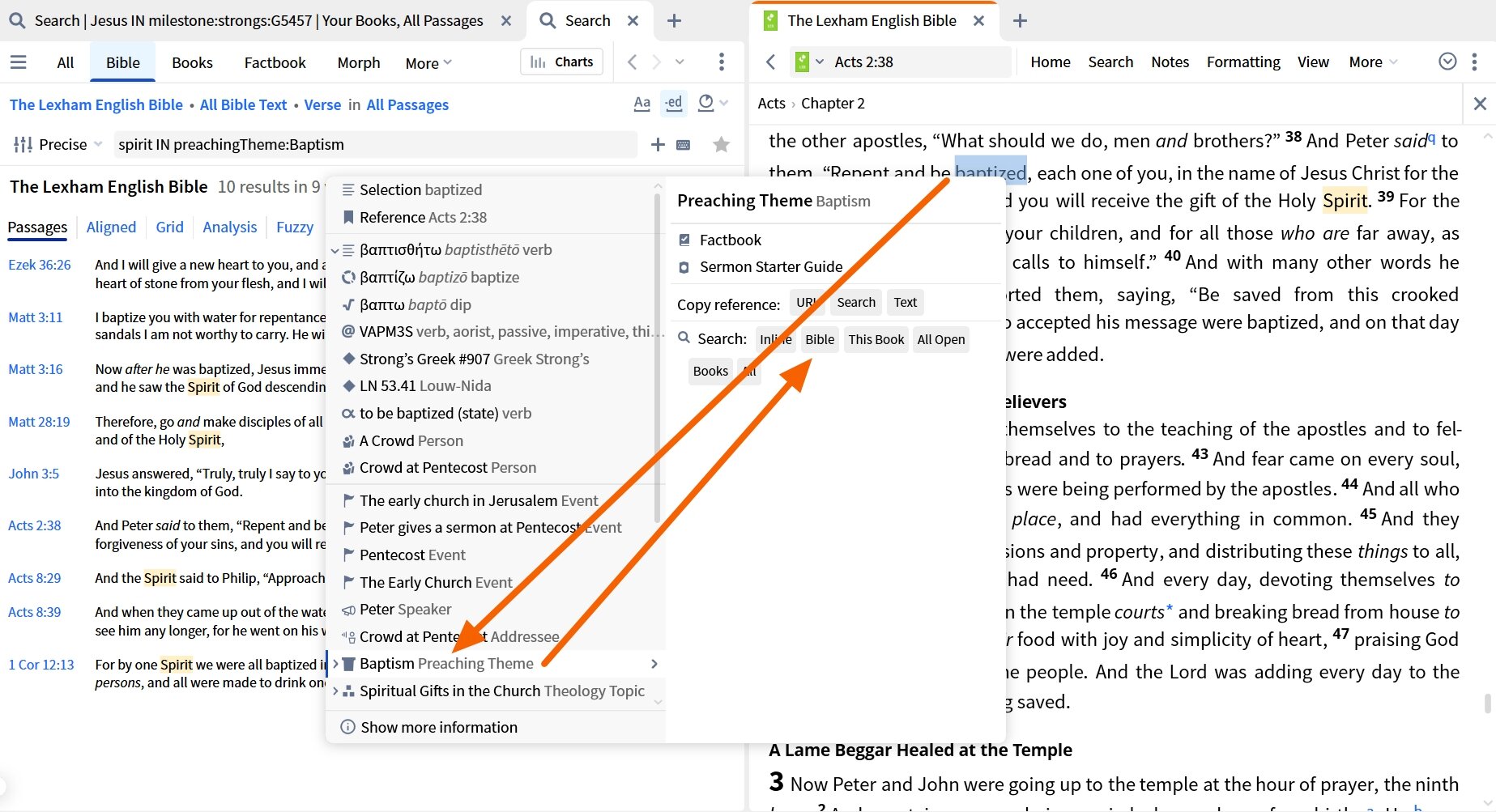The height and width of the screenshot is (812, 1496).
Task: Open new tab in Bible panel
Action: click(1020, 21)
